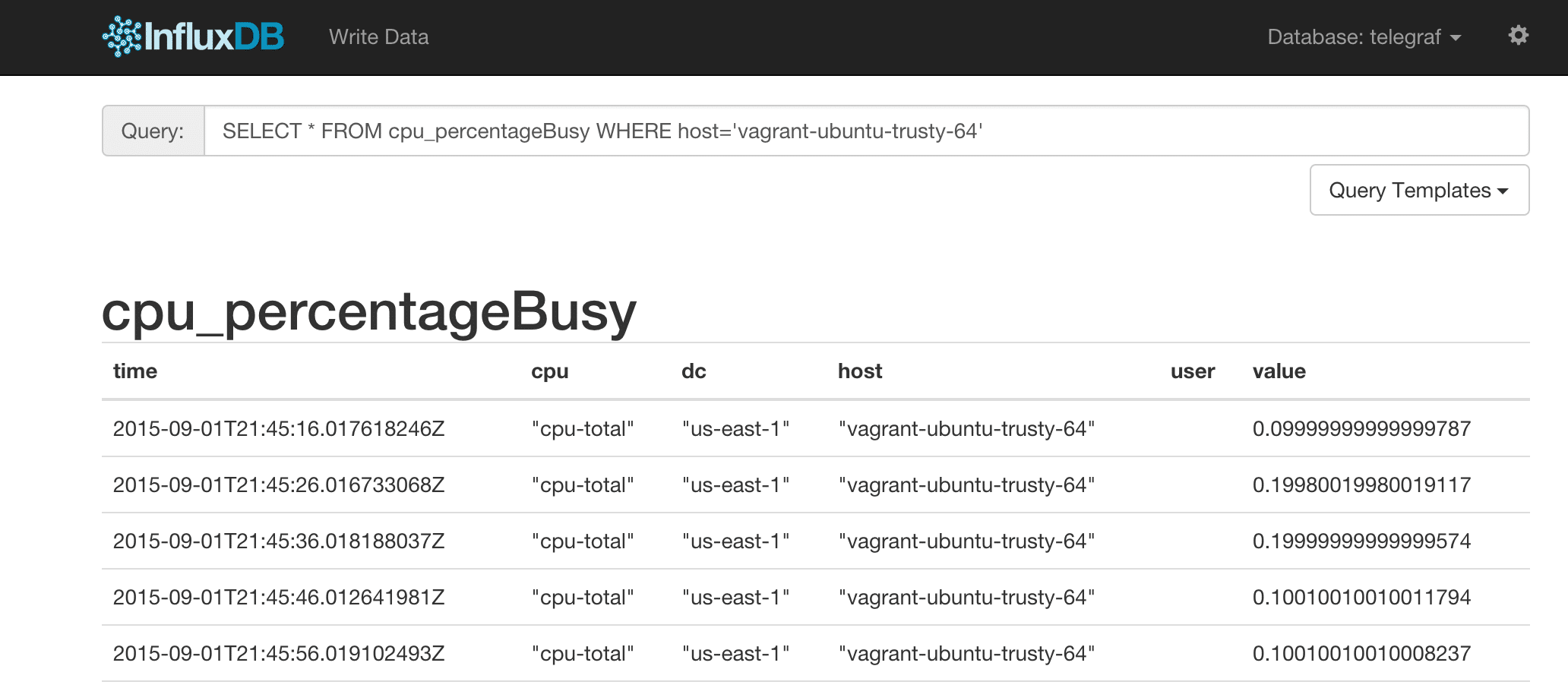Click the dc column header
This screenshot has height=688, width=1568.
[694, 371]
